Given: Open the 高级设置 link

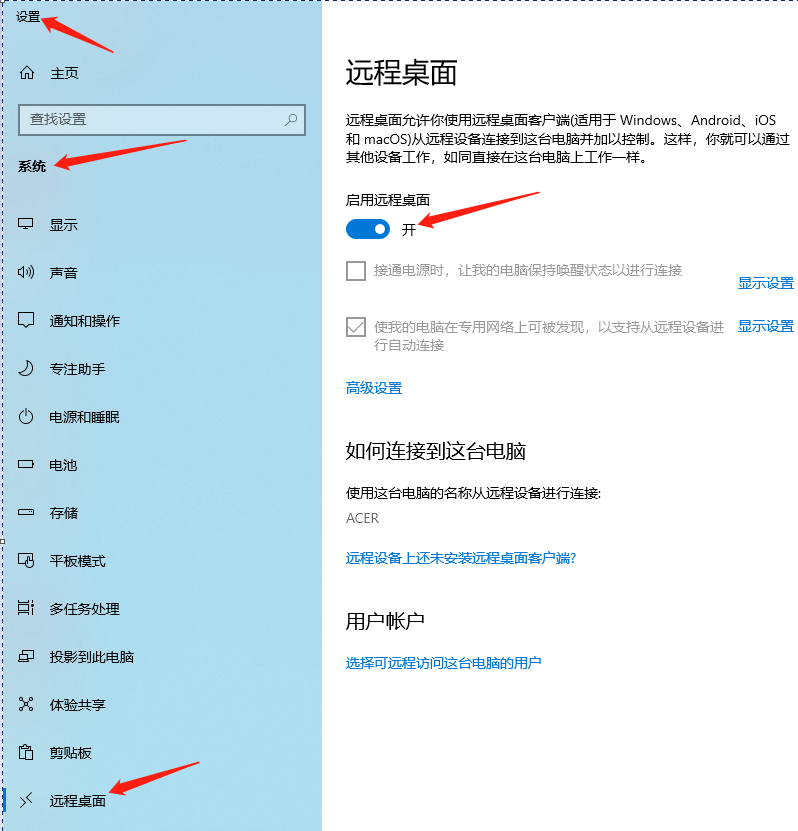Looking at the screenshot, I should pyautogui.click(x=374, y=388).
